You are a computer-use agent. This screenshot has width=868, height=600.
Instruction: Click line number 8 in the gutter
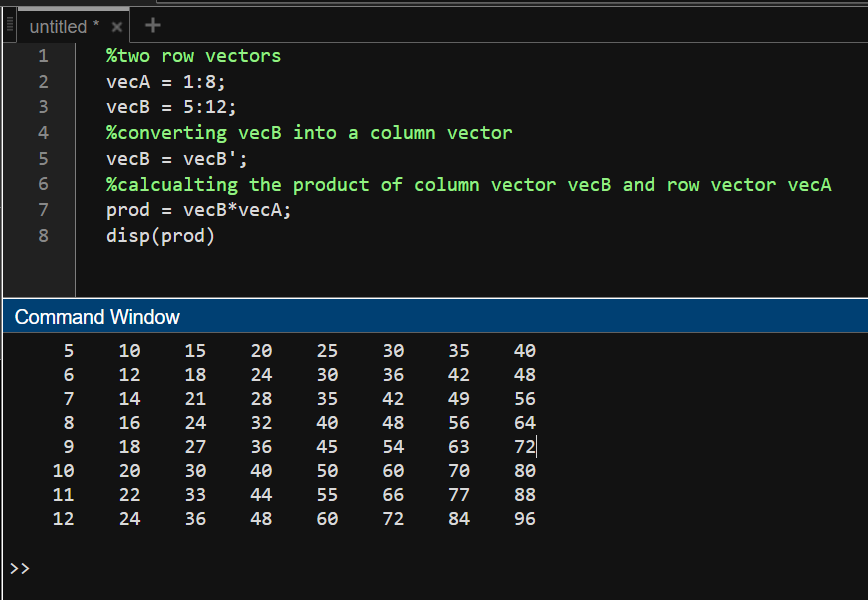click(43, 236)
